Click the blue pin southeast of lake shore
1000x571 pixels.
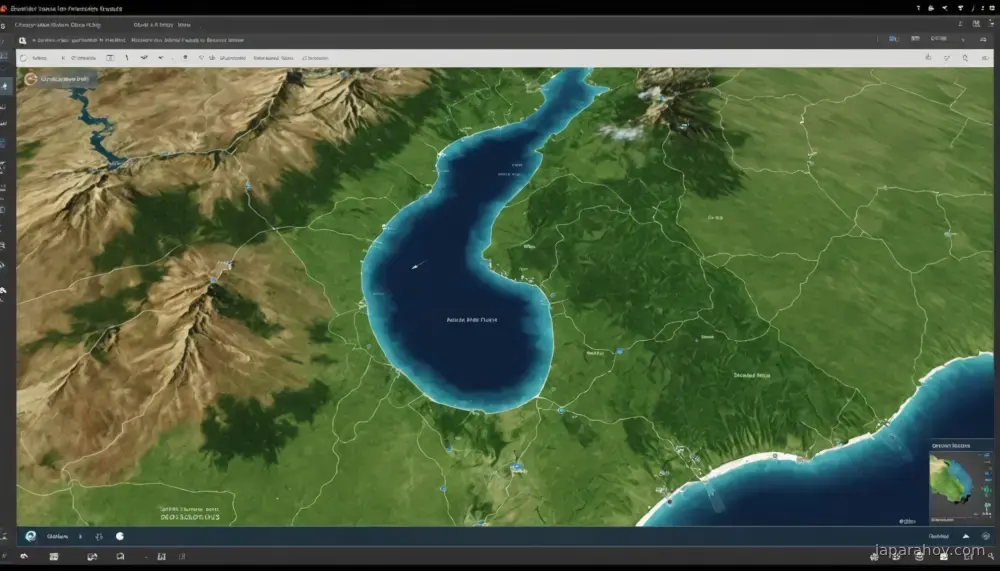tap(561, 412)
